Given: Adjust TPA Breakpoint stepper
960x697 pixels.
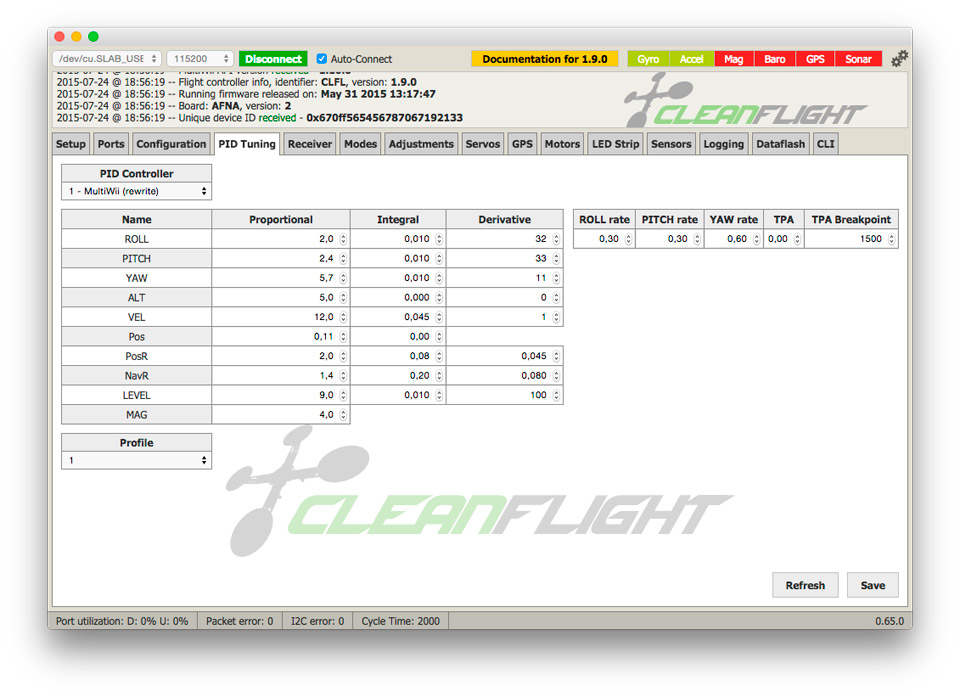Looking at the screenshot, I should tap(891, 239).
